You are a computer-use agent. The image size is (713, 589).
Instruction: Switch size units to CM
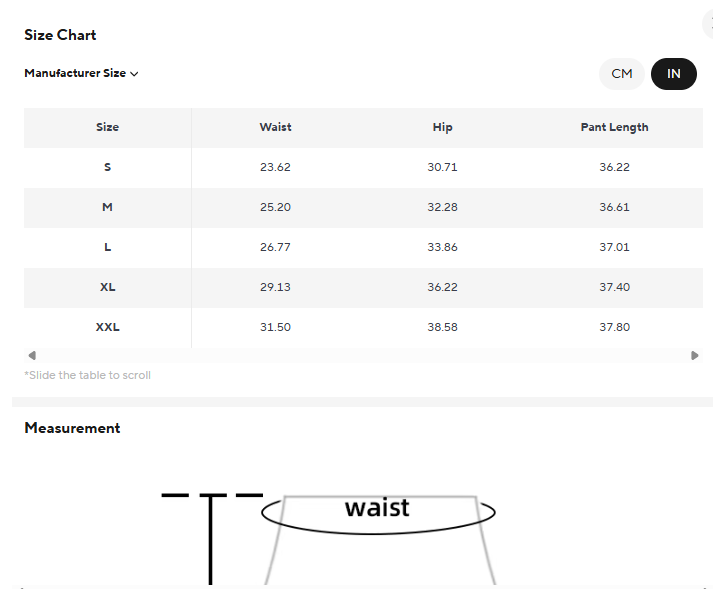(x=622, y=74)
